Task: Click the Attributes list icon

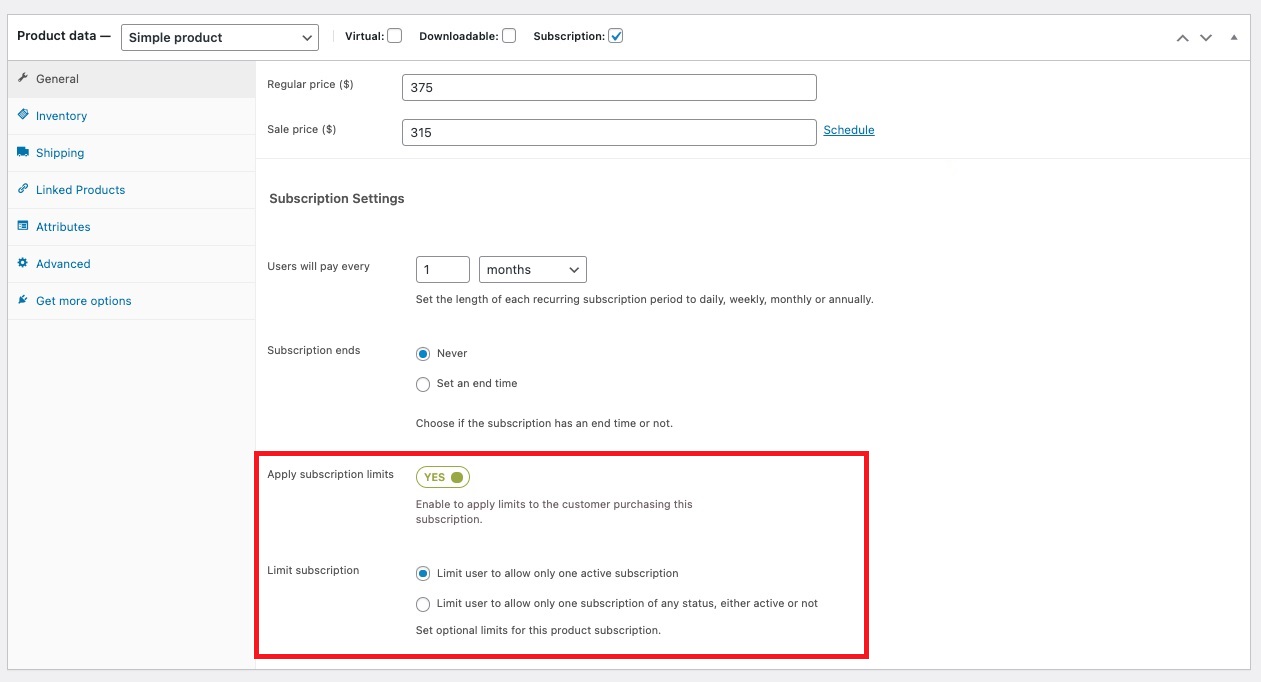Action: click(x=23, y=226)
